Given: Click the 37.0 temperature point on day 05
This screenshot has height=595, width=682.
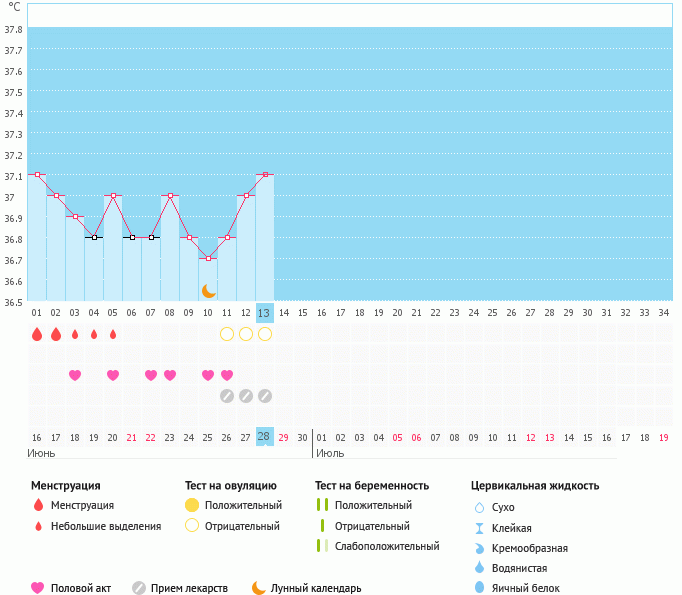Looking at the screenshot, I should (114, 196).
